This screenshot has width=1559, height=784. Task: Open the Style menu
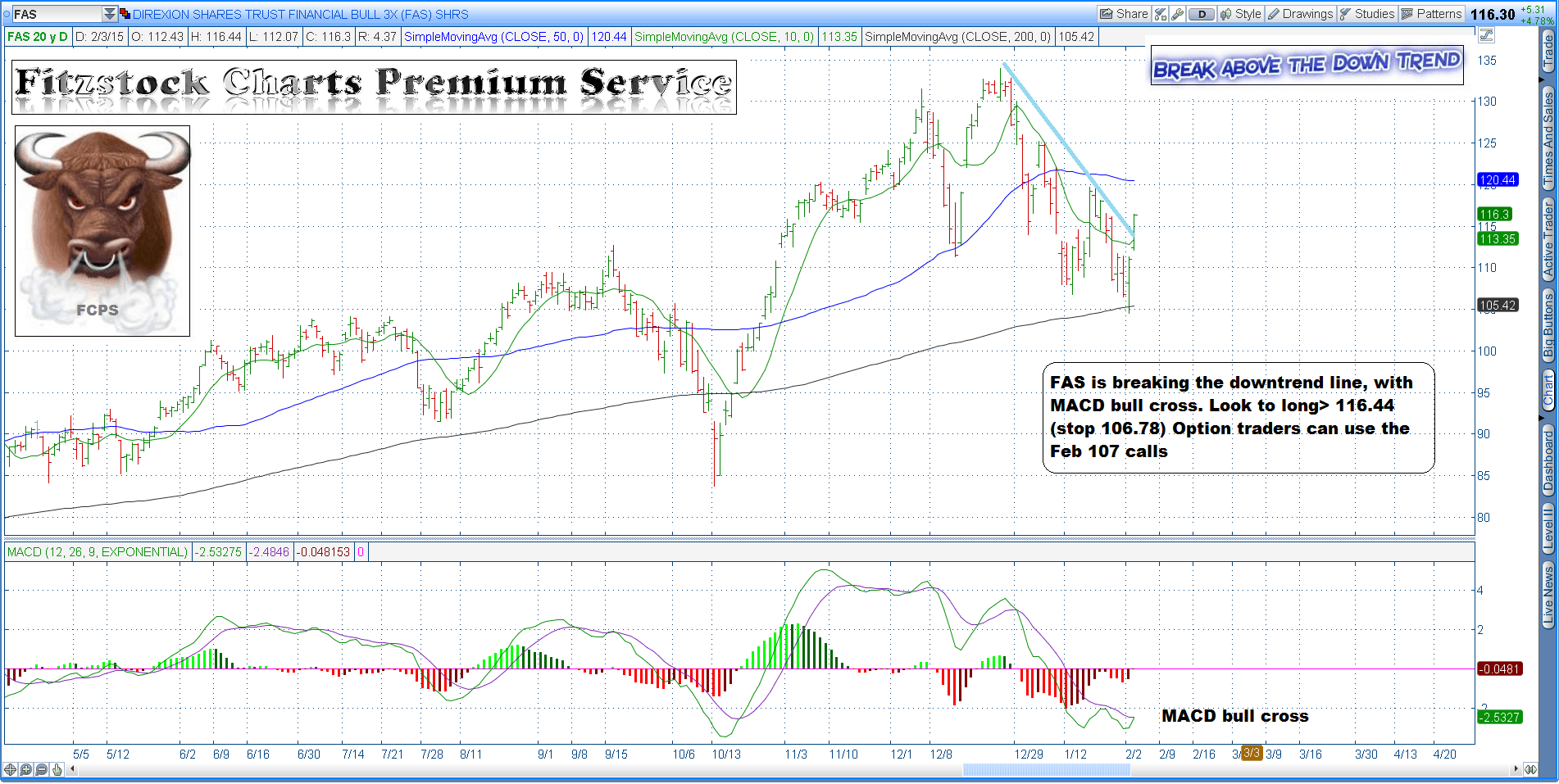(x=1240, y=14)
